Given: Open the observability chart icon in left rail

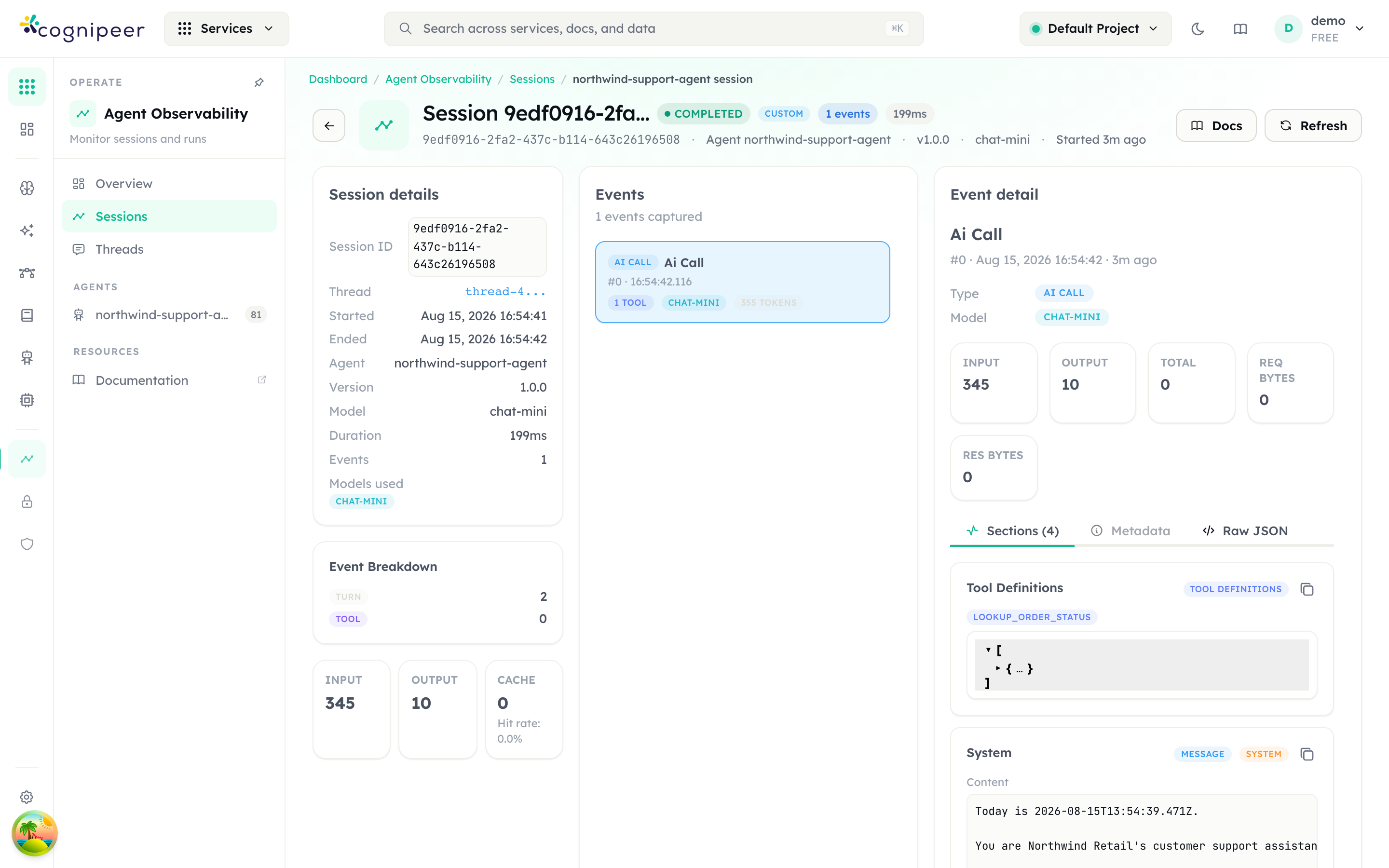Looking at the screenshot, I should [x=27, y=459].
